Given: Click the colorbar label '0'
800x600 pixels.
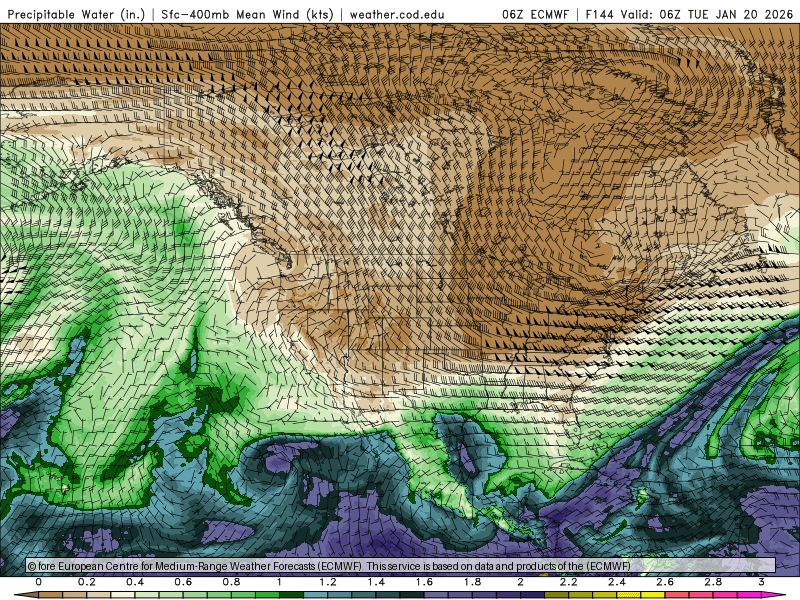Looking at the screenshot, I should click(x=39, y=582).
